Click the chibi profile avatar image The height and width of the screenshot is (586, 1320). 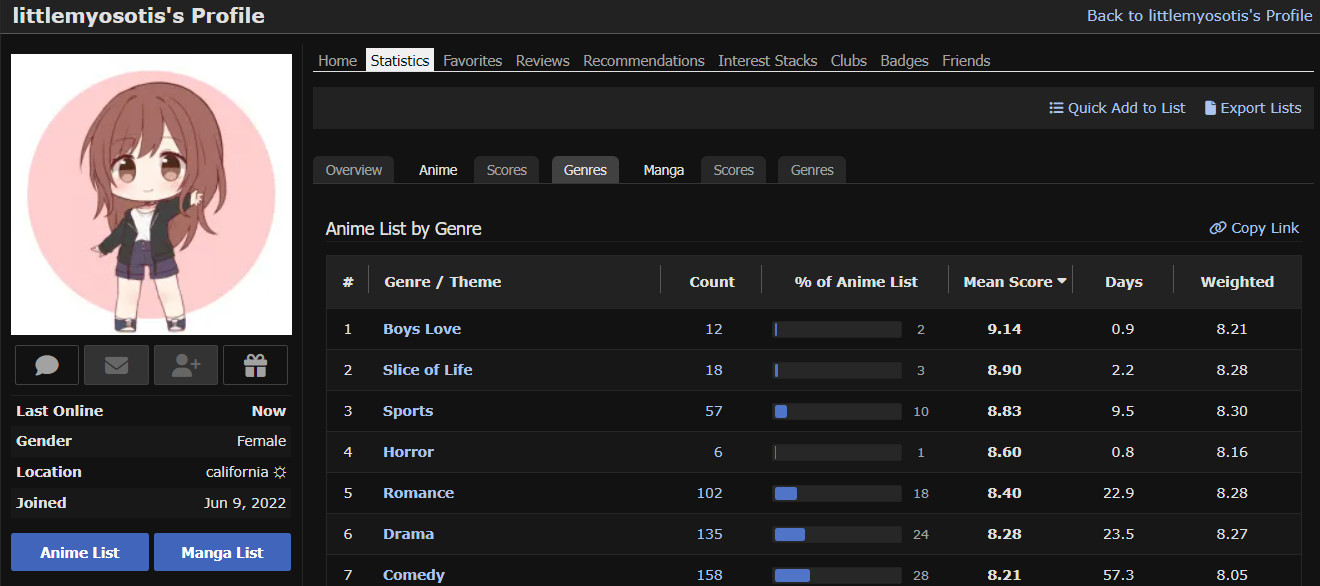point(151,194)
